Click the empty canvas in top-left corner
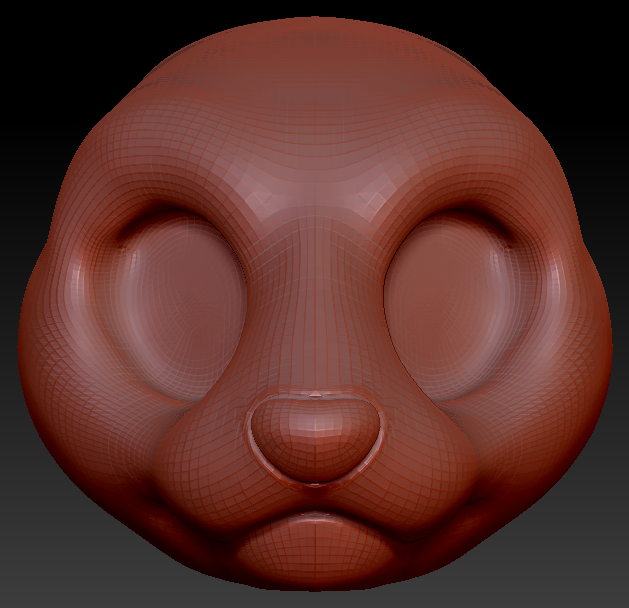This screenshot has height=608, width=629. click(x=30, y=30)
